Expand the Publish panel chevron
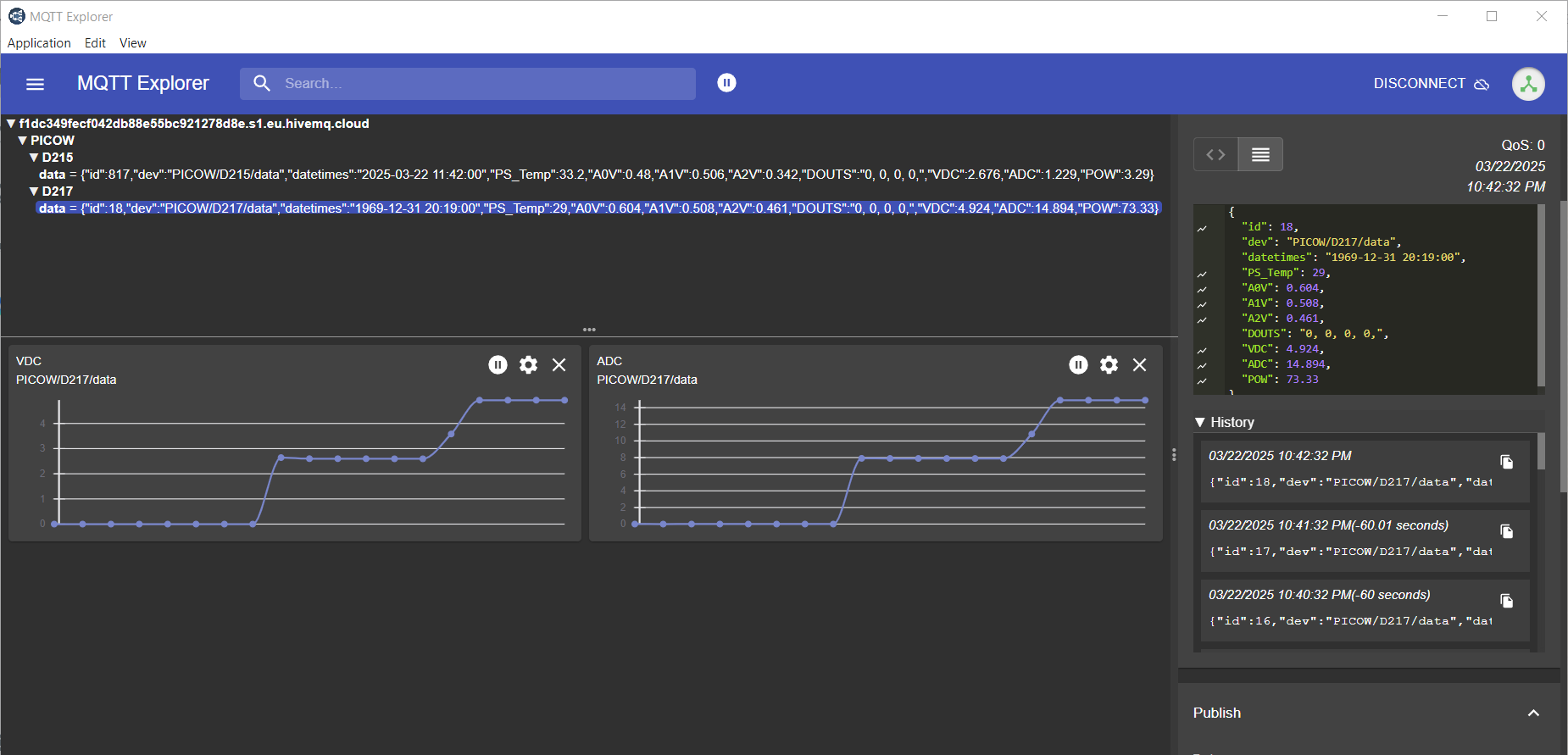Screen dimensions: 1568x755 (1533, 713)
